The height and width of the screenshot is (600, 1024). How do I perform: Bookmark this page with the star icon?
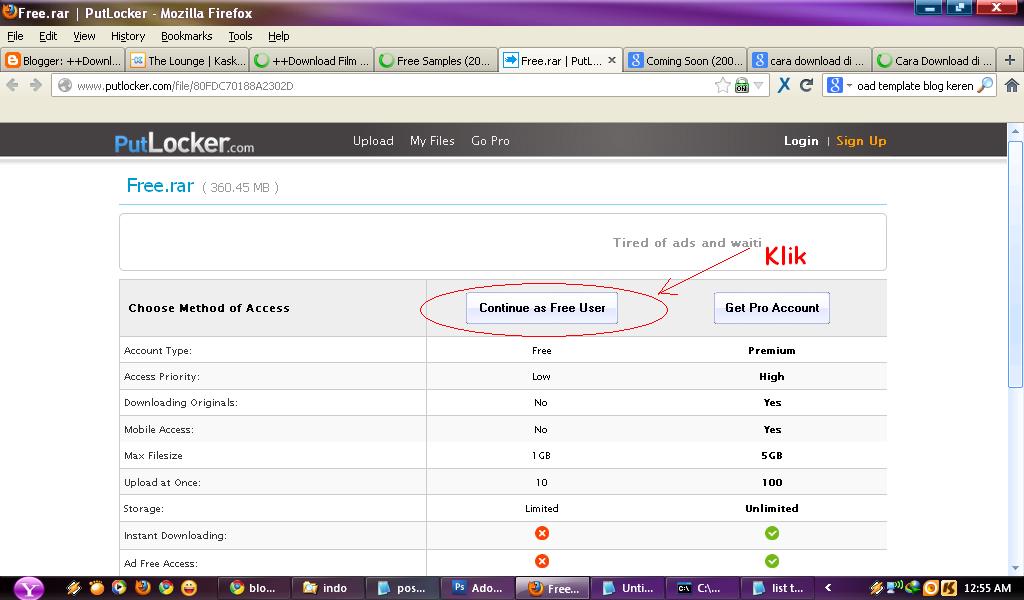pyautogui.click(x=722, y=86)
